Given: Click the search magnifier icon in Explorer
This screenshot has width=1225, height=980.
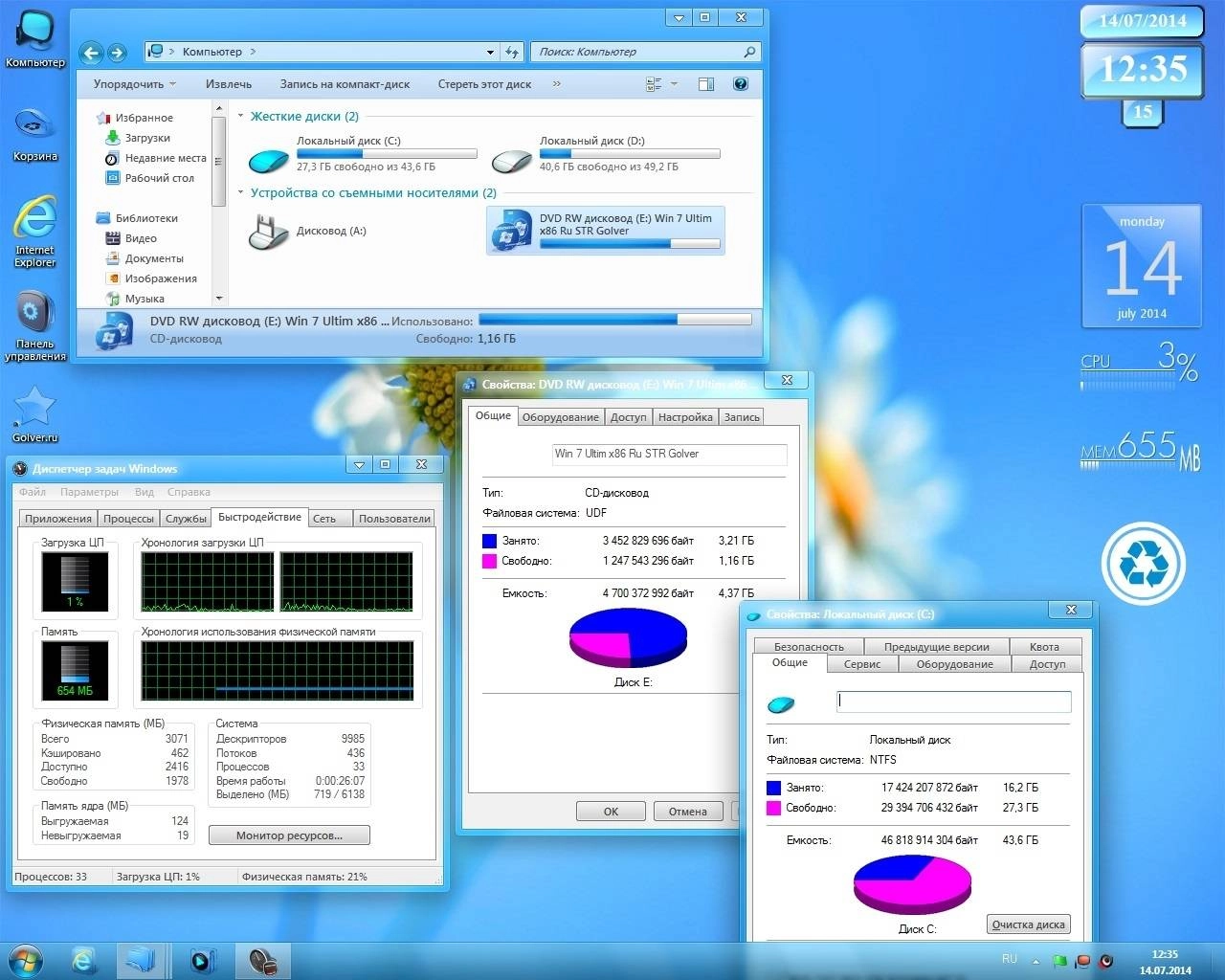Looking at the screenshot, I should tap(749, 52).
